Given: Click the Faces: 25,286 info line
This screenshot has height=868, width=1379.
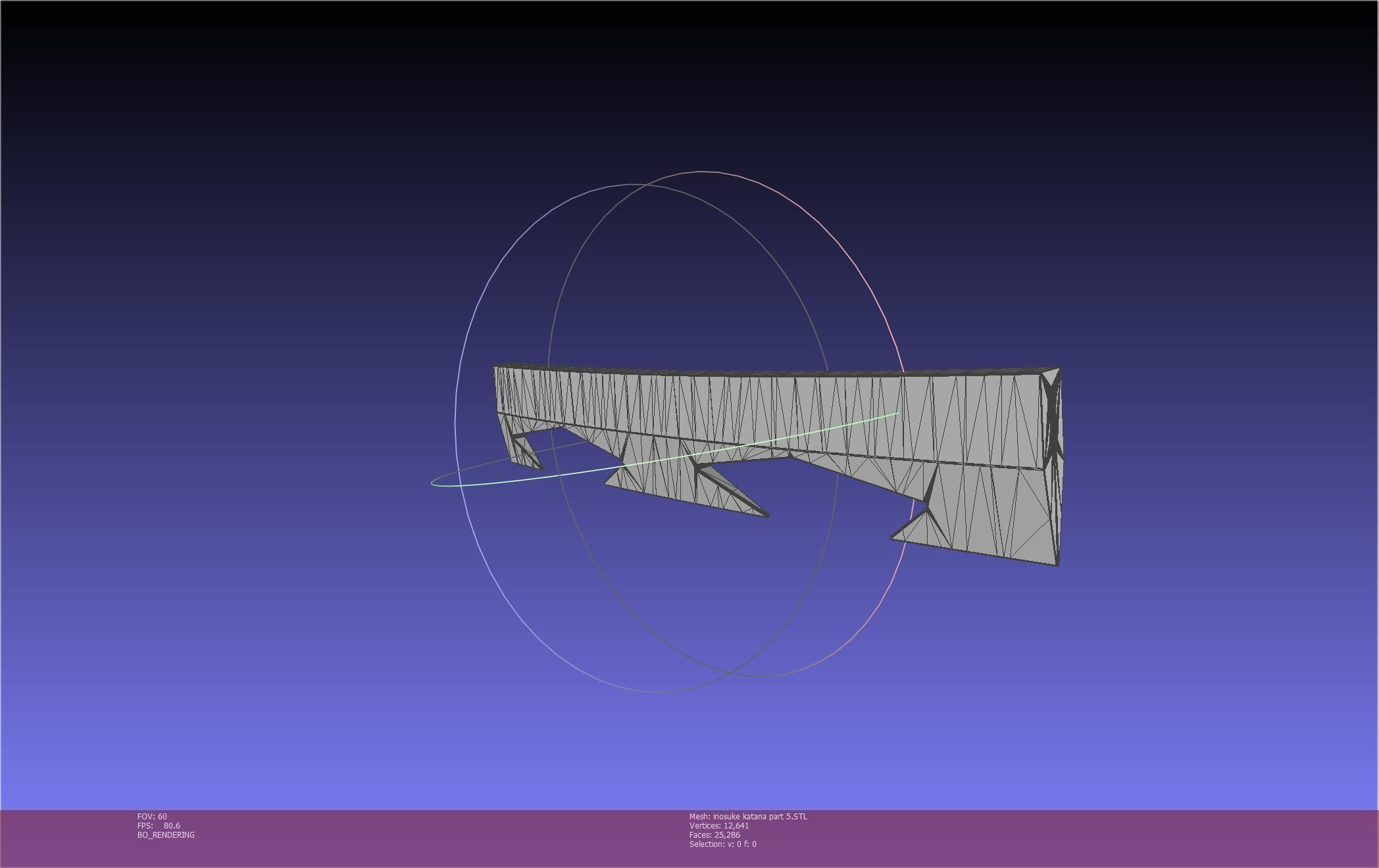Looking at the screenshot, I should pyautogui.click(x=715, y=835).
